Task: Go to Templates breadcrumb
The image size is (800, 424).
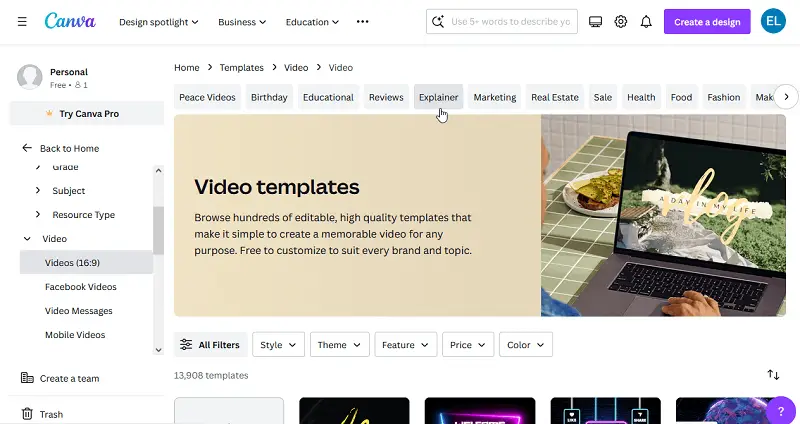Action: [x=241, y=67]
